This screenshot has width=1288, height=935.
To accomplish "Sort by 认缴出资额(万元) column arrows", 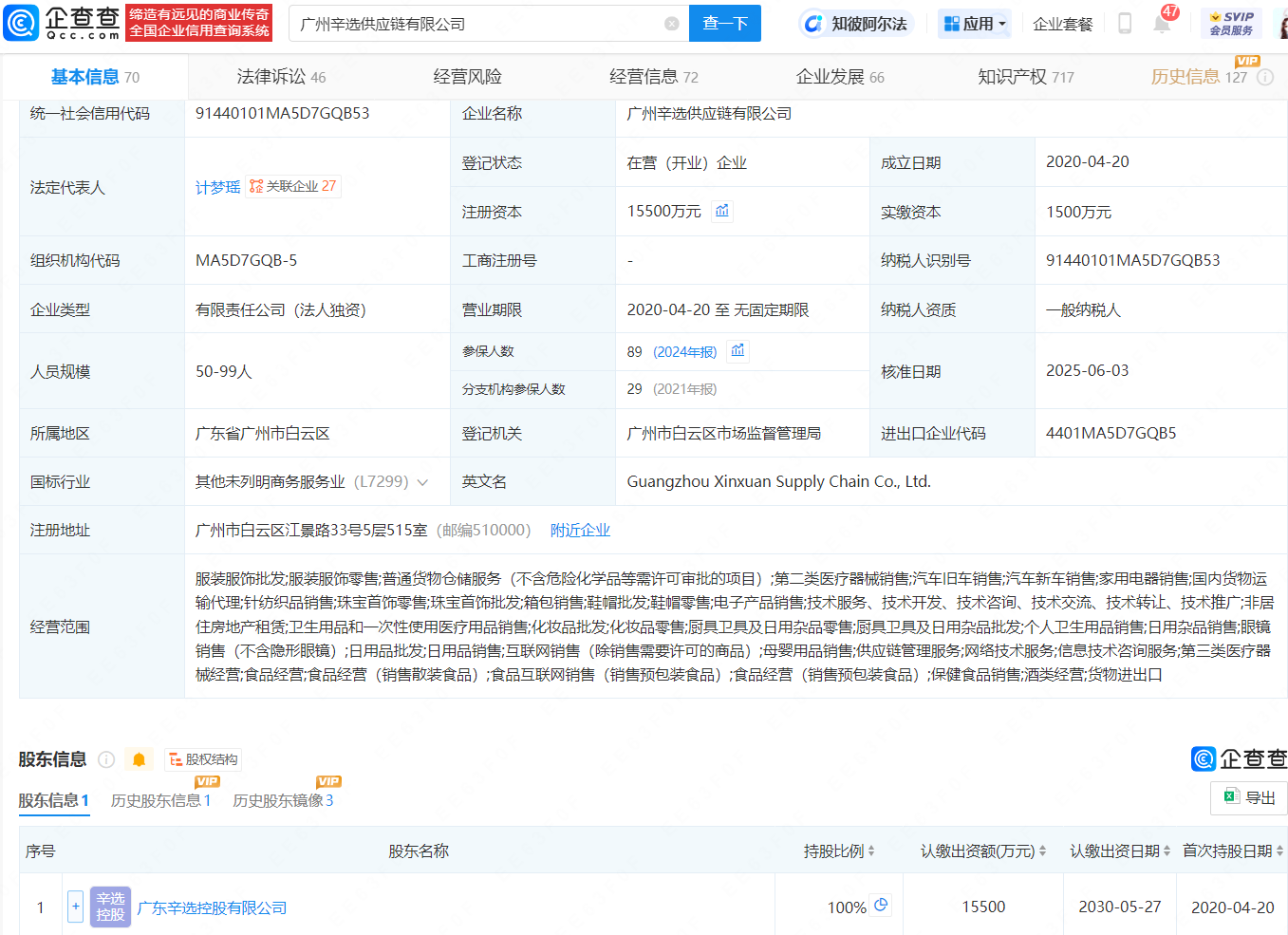I will [x=1042, y=851].
